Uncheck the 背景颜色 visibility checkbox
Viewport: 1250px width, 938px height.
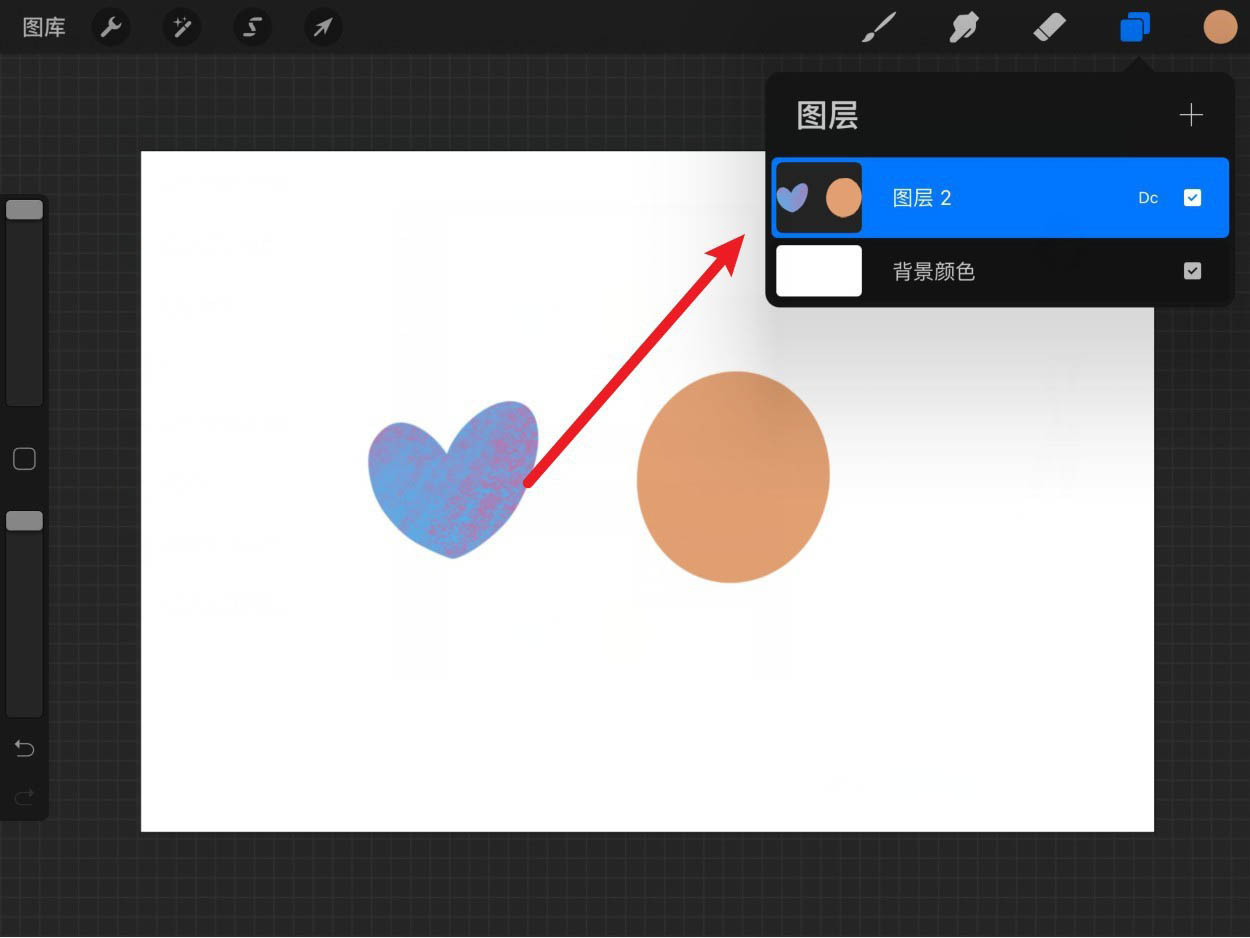(x=1192, y=271)
